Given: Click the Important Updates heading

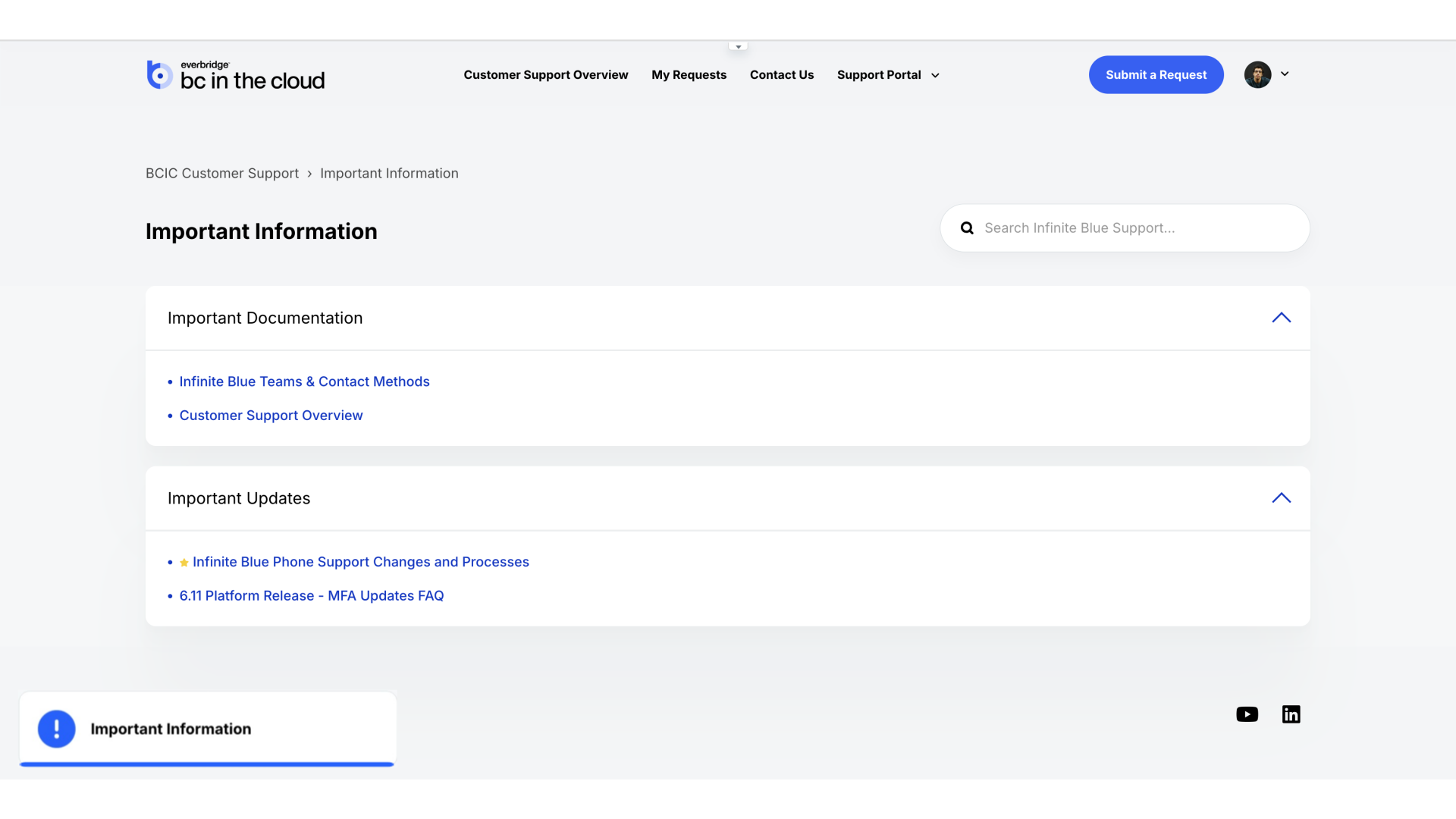Looking at the screenshot, I should 239,499.
